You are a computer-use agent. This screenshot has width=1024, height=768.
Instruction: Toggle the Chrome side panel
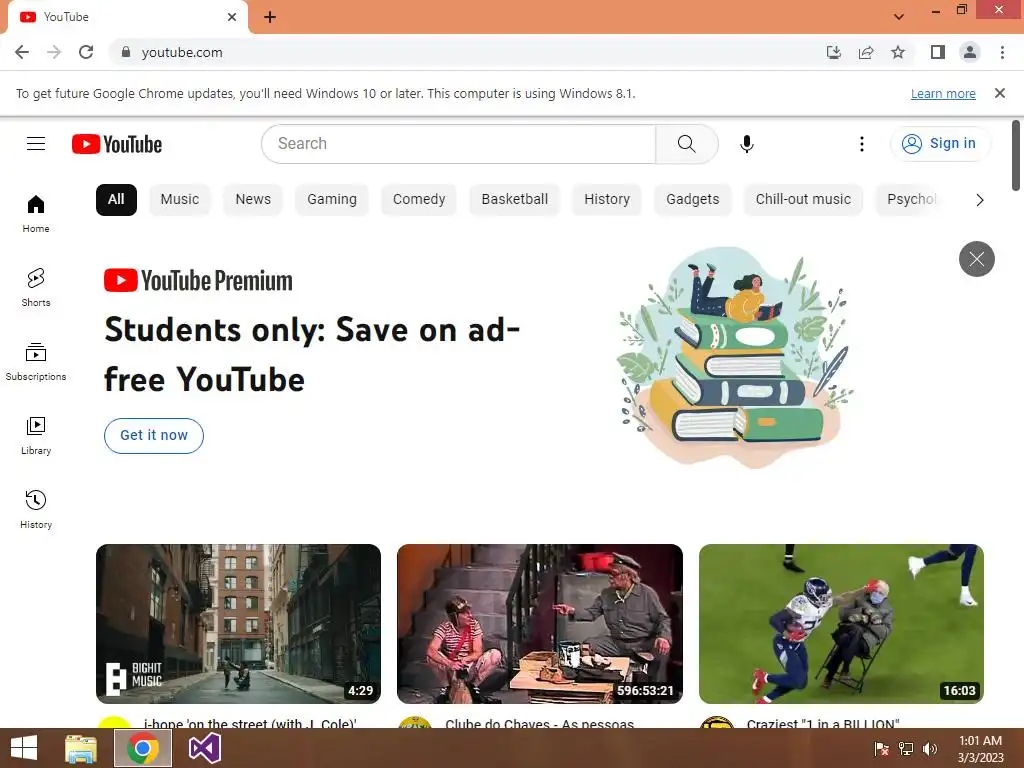[x=938, y=52]
